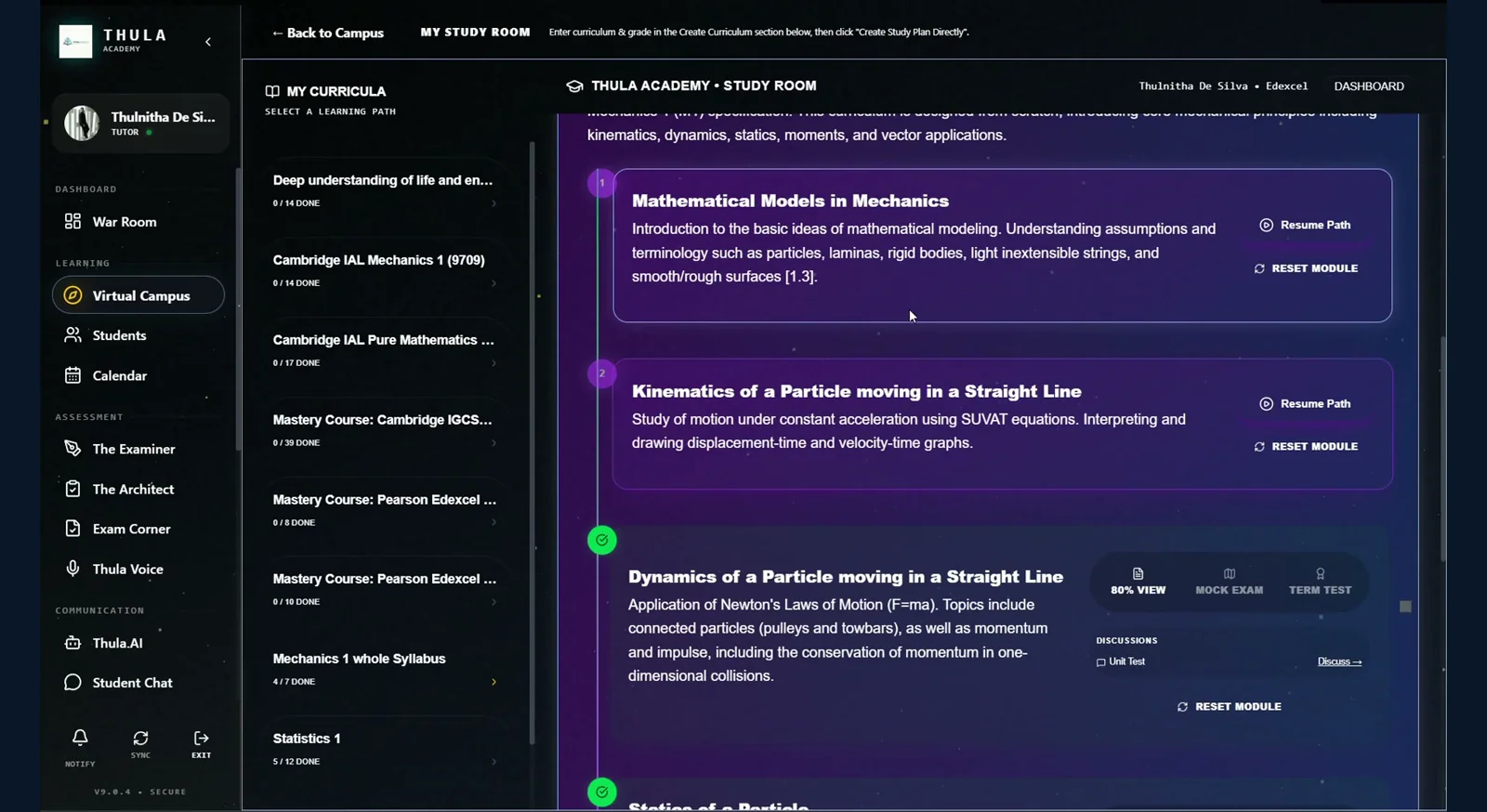Click the Thula Academy logo
This screenshot has width=1487, height=812.
pyautogui.click(x=75, y=42)
